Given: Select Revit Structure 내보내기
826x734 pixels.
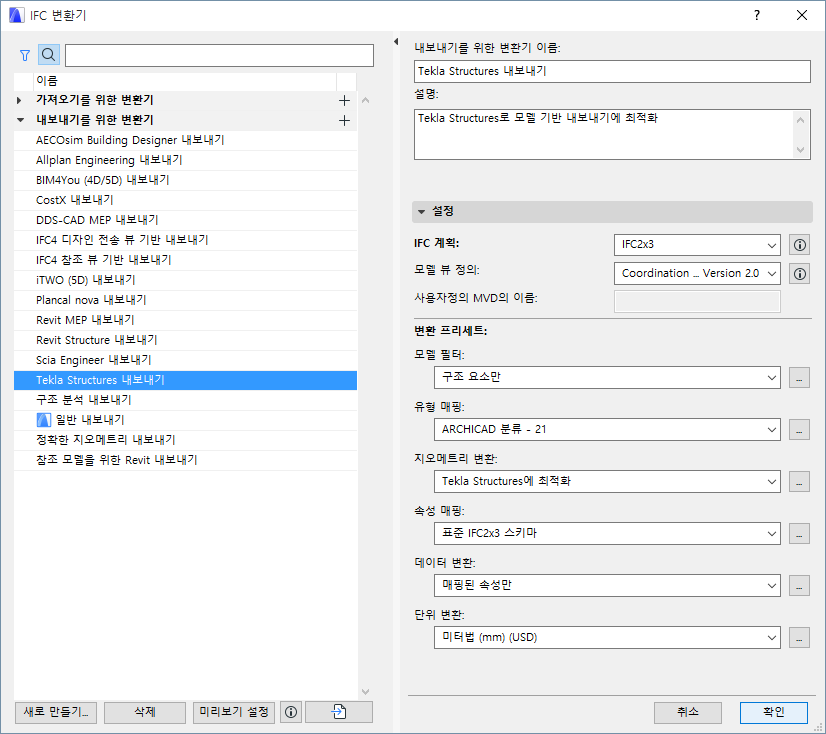Looking at the screenshot, I should coord(185,340).
